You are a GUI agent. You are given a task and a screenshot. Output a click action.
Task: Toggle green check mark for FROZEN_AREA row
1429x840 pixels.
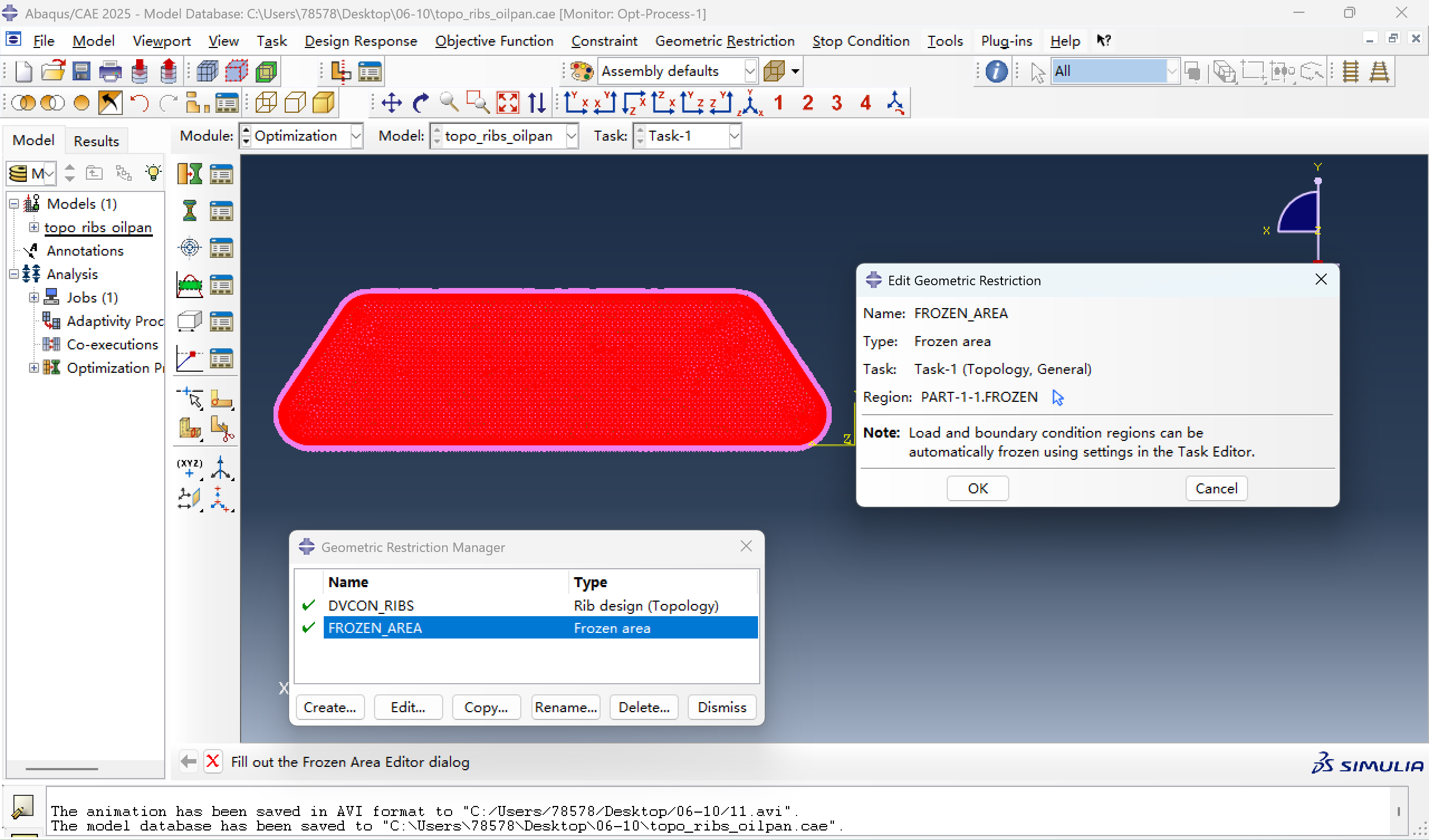[x=309, y=628]
